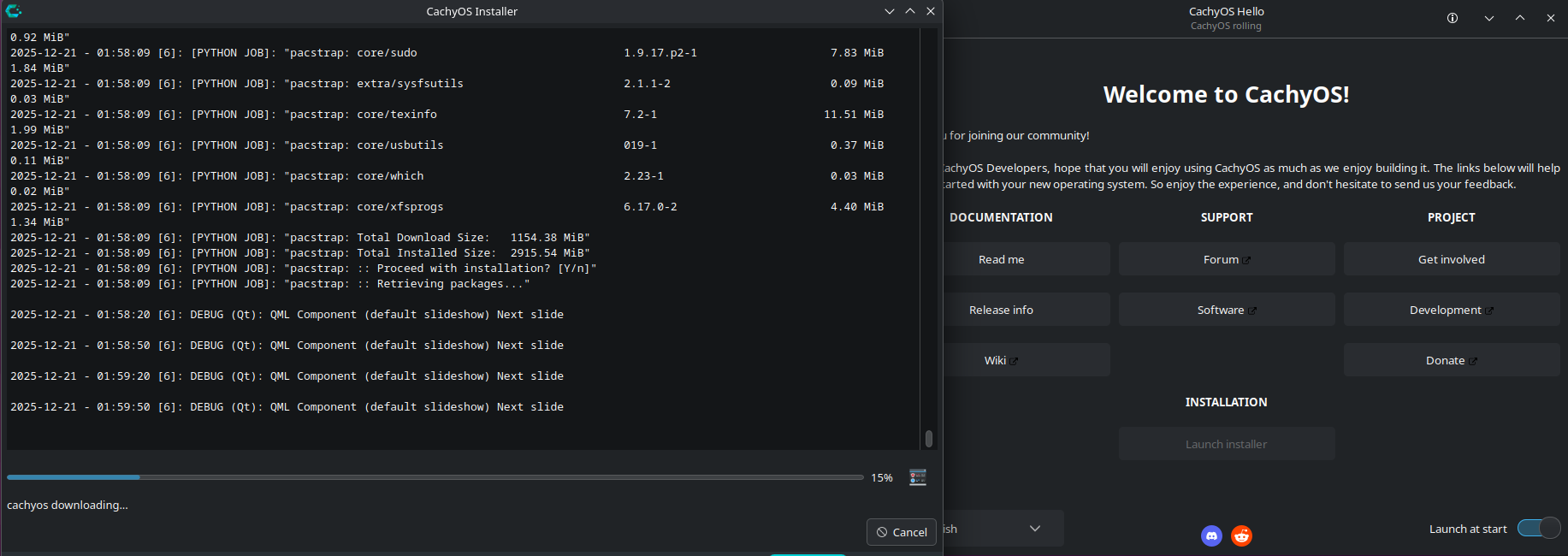The image size is (1568, 556).
Task: Click the DOCUMENTATION section heading
Action: (x=1001, y=217)
